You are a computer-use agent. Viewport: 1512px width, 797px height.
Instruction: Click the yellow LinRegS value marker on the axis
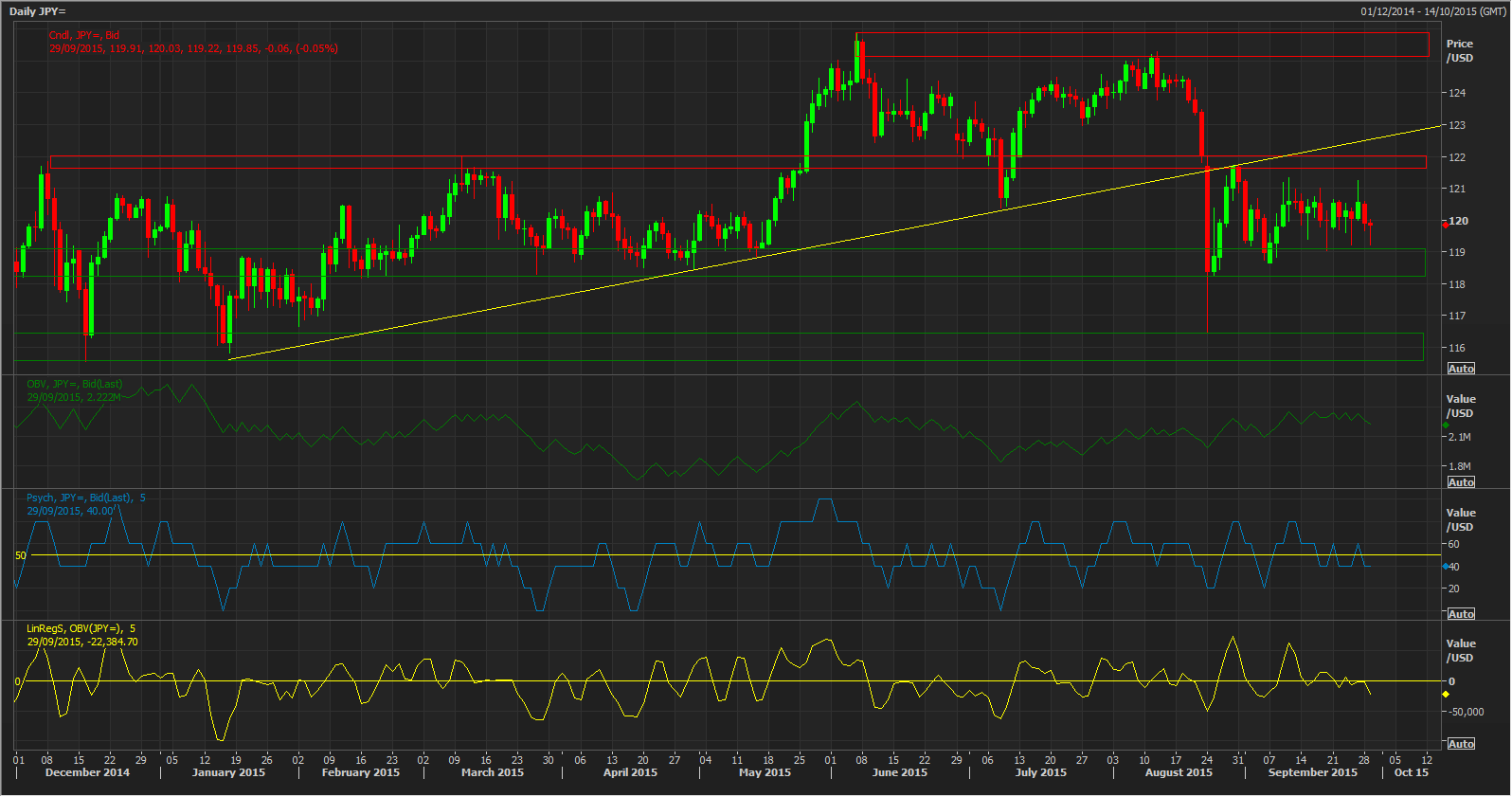[1446, 695]
